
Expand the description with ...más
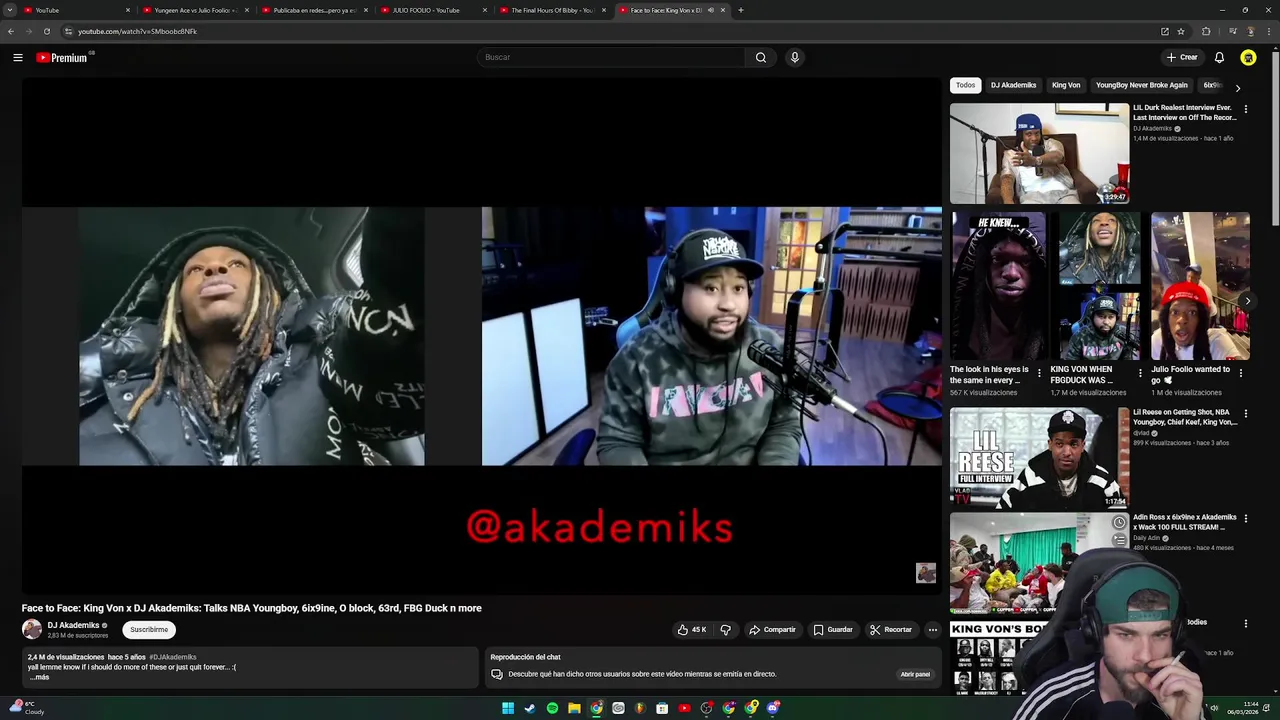click(39, 677)
